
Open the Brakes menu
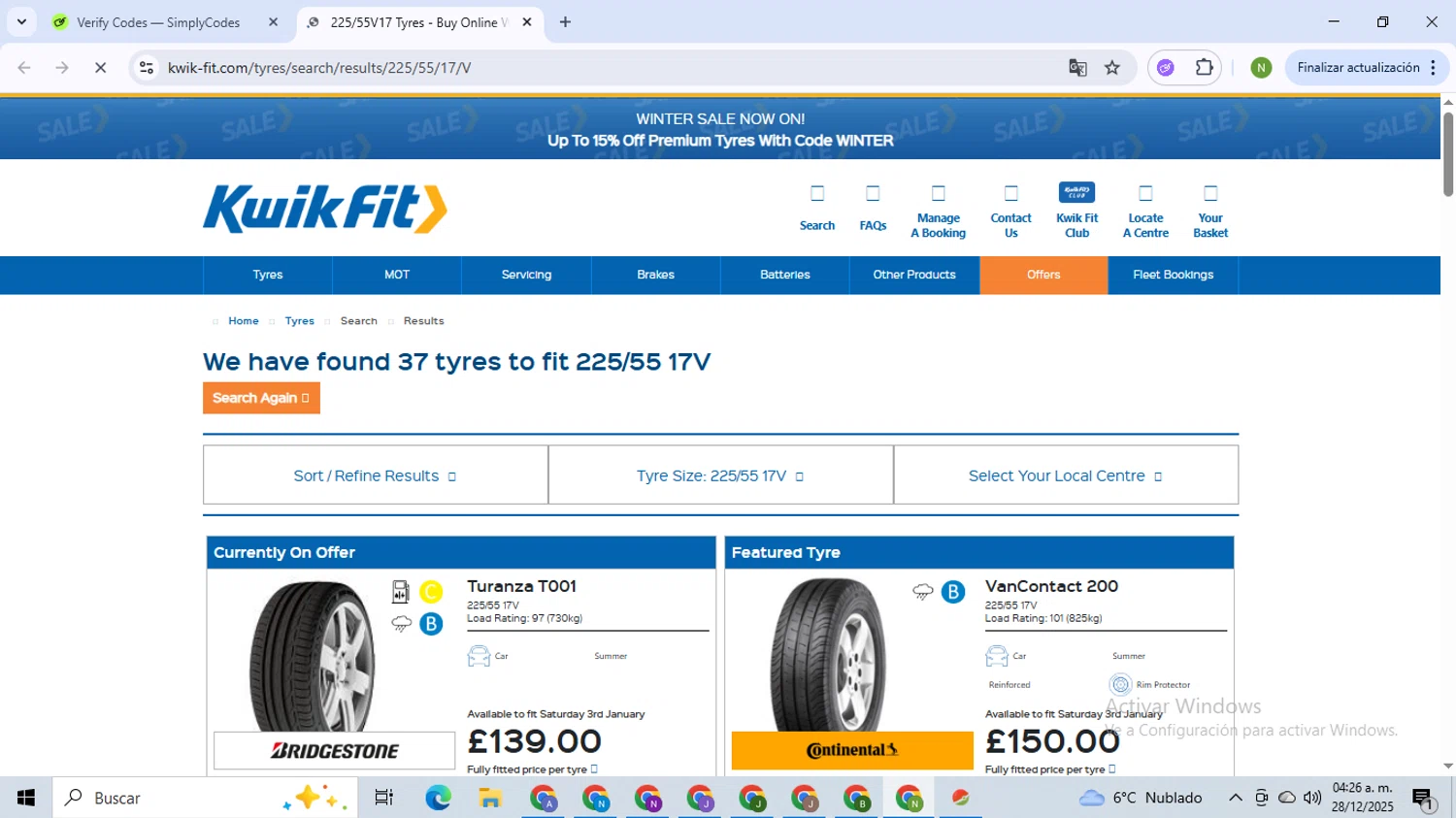click(x=655, y=275)
